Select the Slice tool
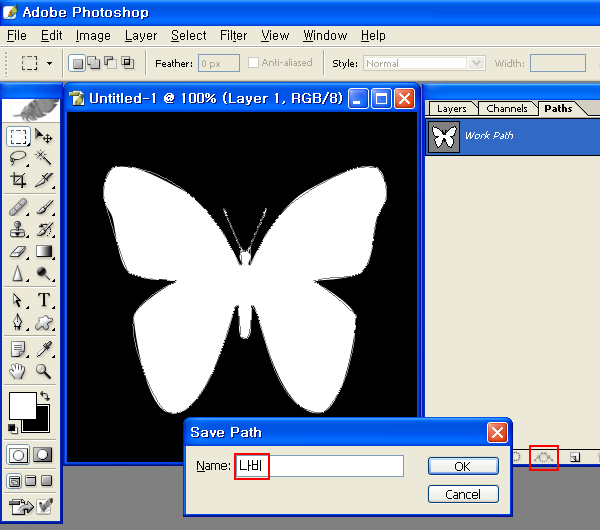This screenshot has width=600, height=530. 44,179
